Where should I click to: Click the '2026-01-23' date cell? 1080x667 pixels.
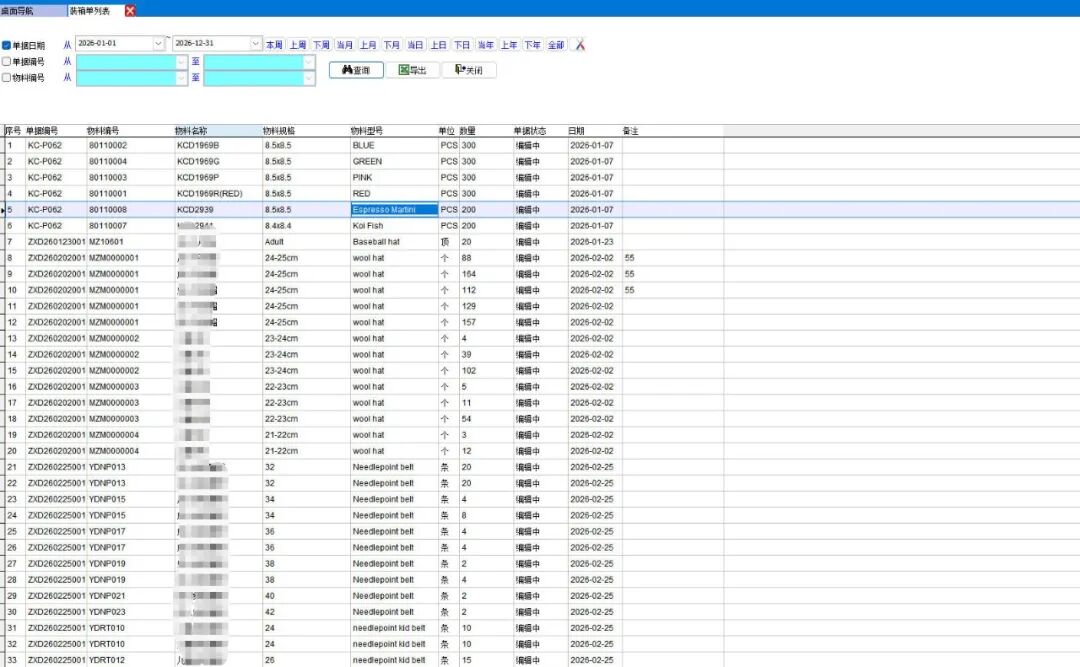point(595,242)
